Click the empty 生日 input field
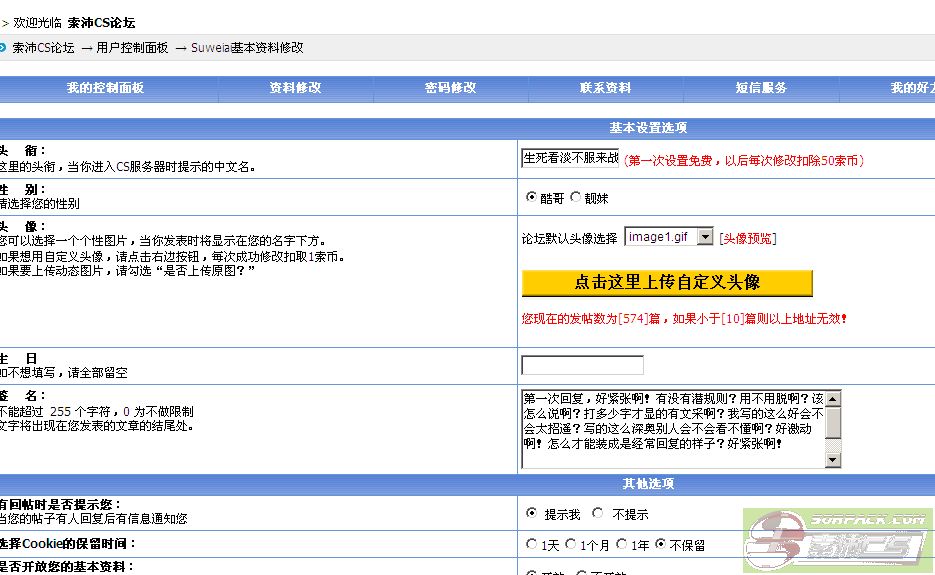The width and height of the screenshot is (935, 575). pyautogui.click(x=582, y=365)
